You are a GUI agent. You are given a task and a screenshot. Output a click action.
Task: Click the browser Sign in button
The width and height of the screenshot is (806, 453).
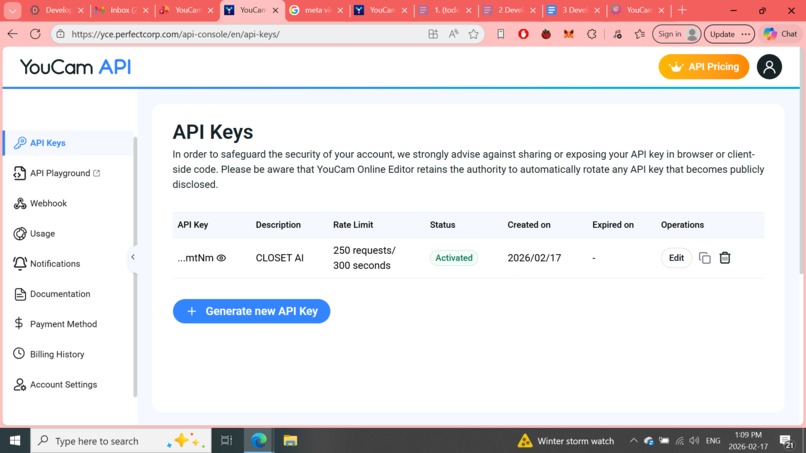click(676, 34)
